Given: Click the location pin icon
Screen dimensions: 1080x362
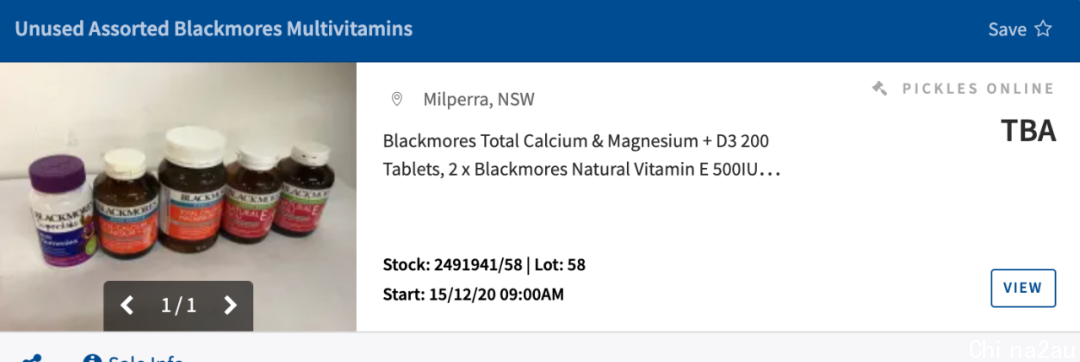Looking at the screenshot, I should click(397, 99).
